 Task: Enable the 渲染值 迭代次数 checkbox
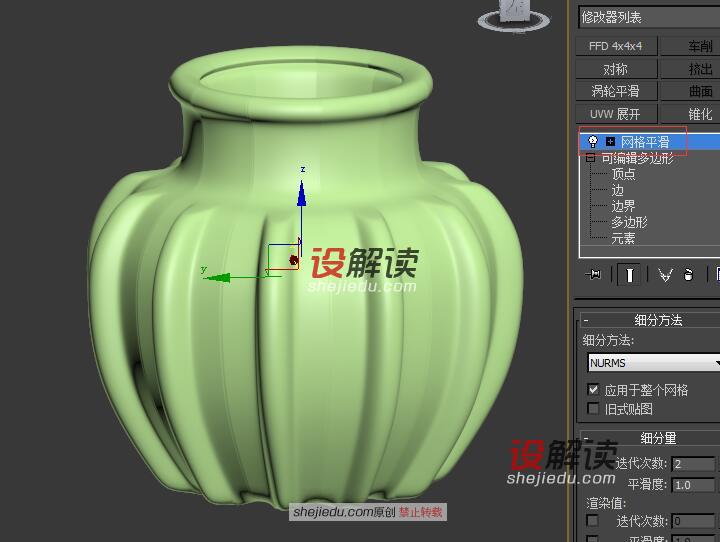(x=593, y=520)
